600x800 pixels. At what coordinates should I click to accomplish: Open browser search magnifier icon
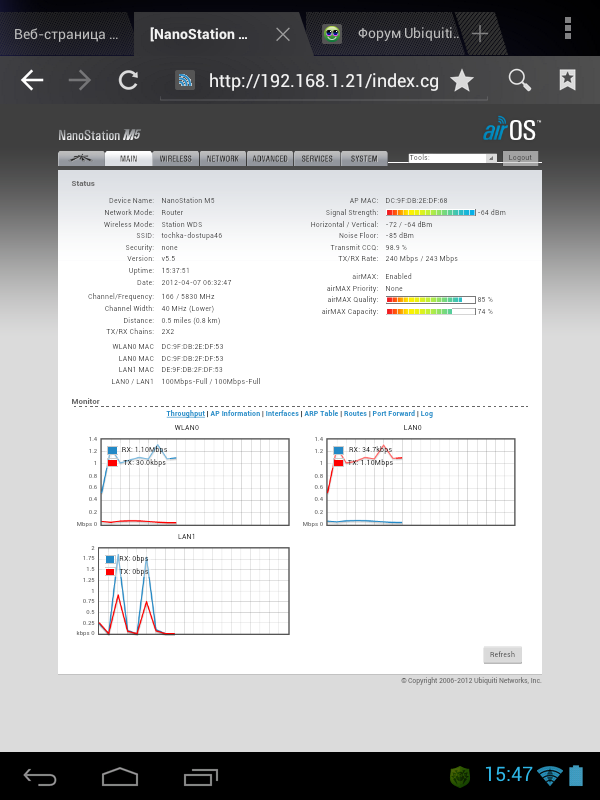tap(519, 80)
